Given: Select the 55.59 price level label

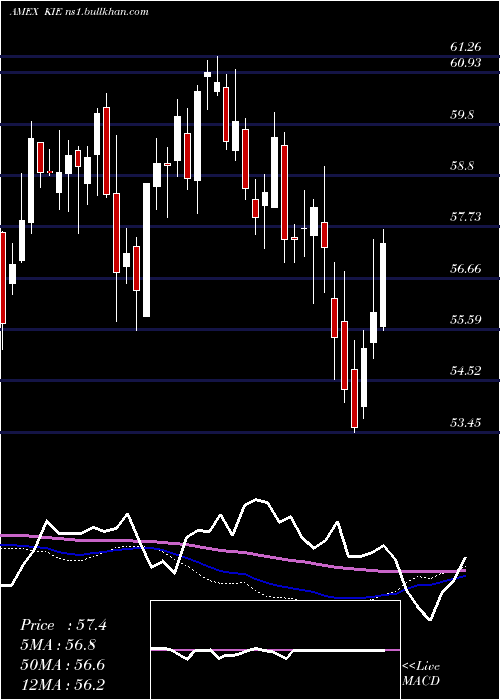Looking at the screenshot, I should coord(466,320).
